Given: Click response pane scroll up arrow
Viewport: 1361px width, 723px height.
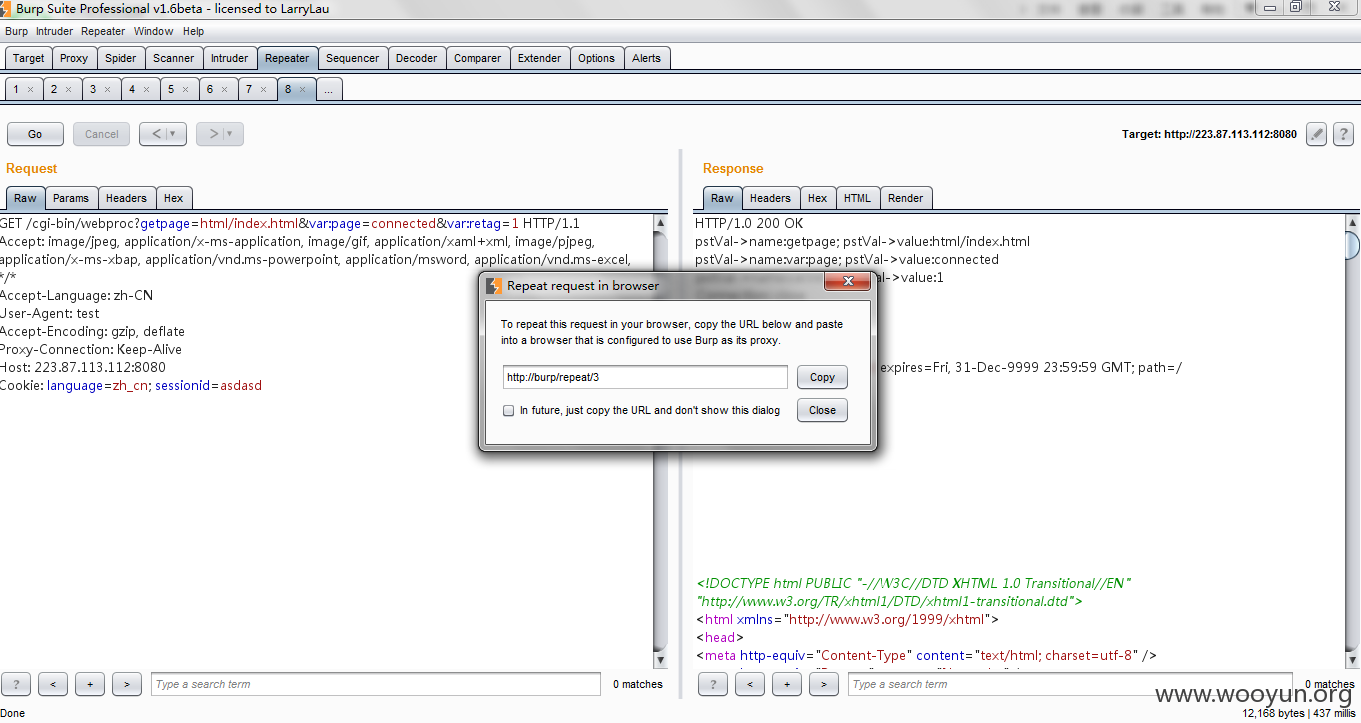Looking at the screenshot, I should (1352, 222).
